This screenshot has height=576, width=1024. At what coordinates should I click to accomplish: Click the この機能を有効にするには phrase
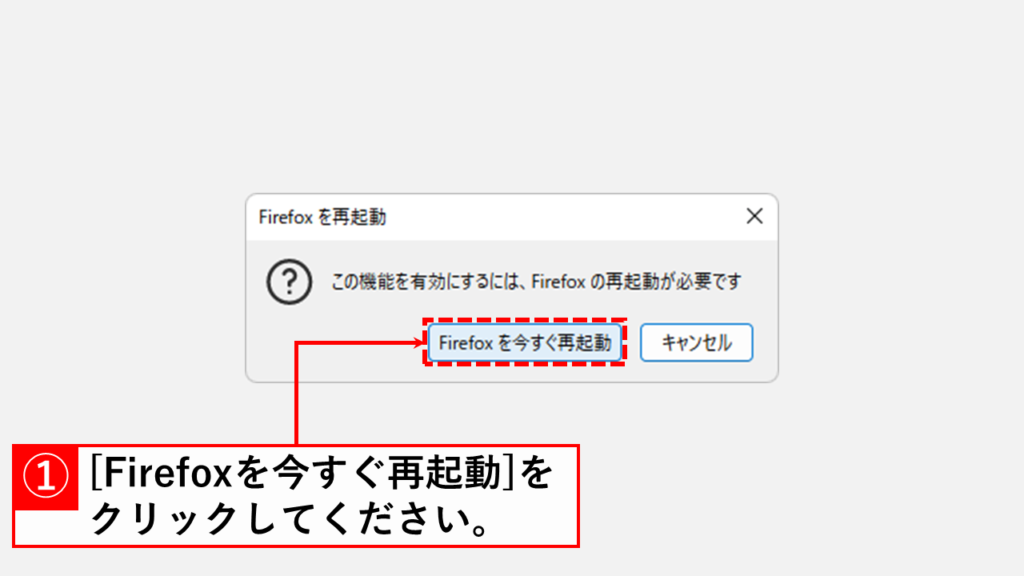[425, 281]
